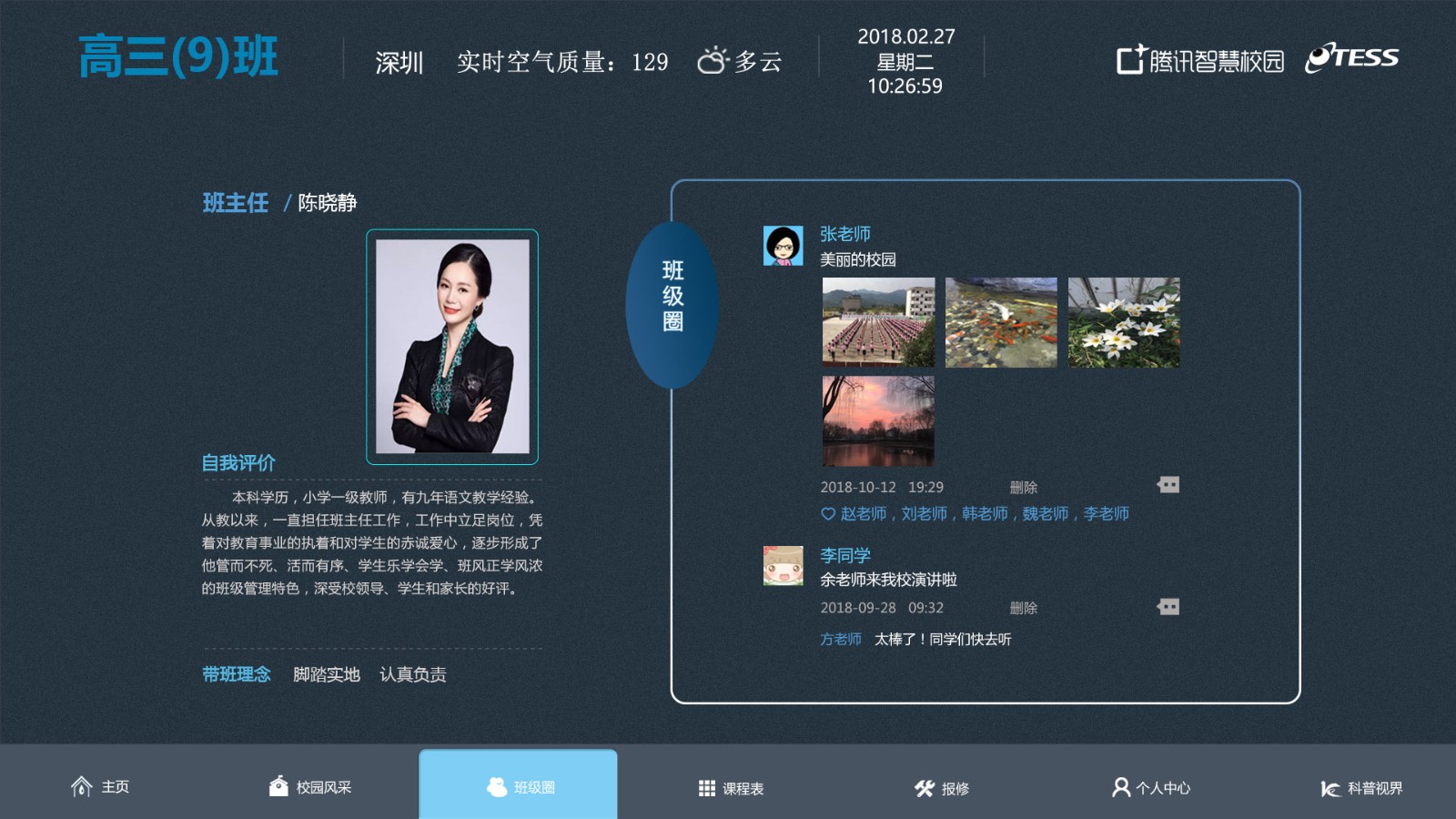Click post text 余老师来我校演讲啦
1456x819 pixels.
(888, 580)
